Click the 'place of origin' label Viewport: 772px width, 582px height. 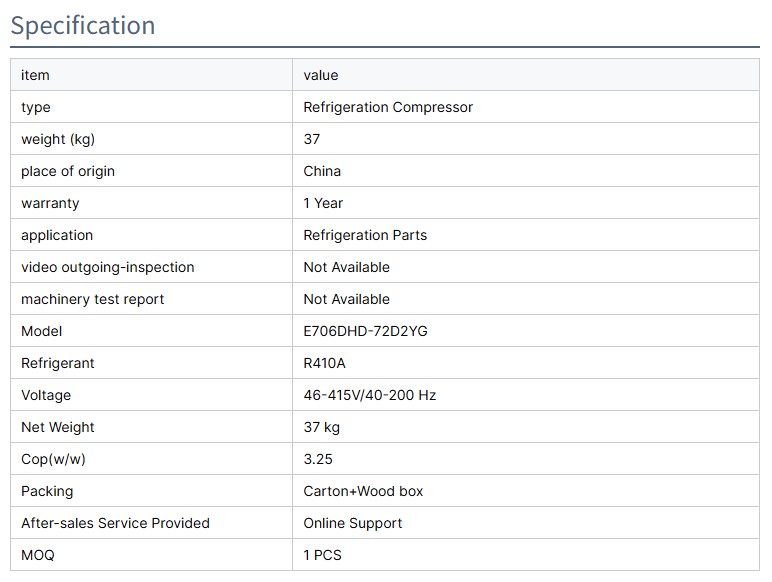(68, 171)
